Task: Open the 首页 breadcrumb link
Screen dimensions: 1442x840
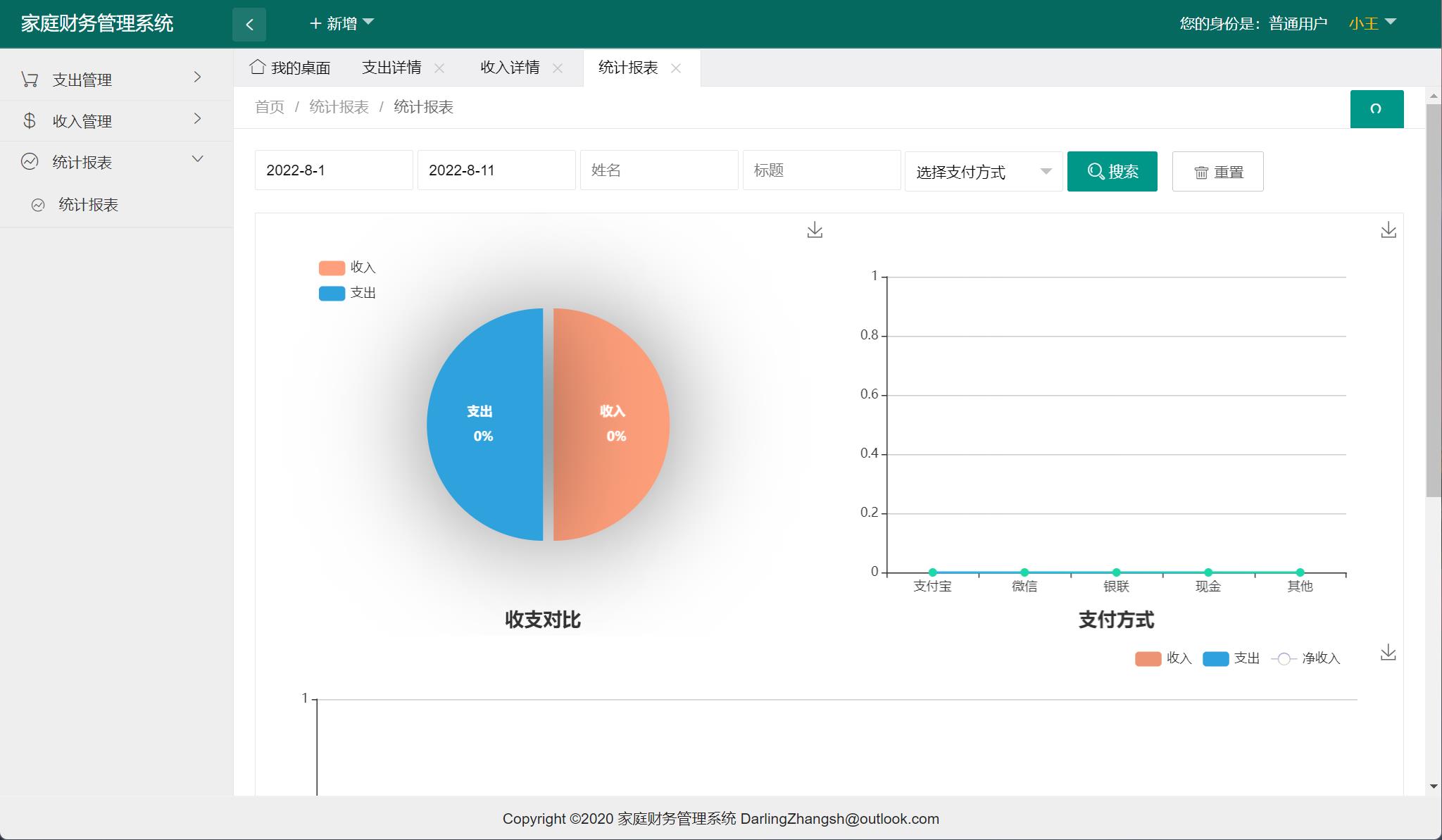Action: click(x=270, y=107)
